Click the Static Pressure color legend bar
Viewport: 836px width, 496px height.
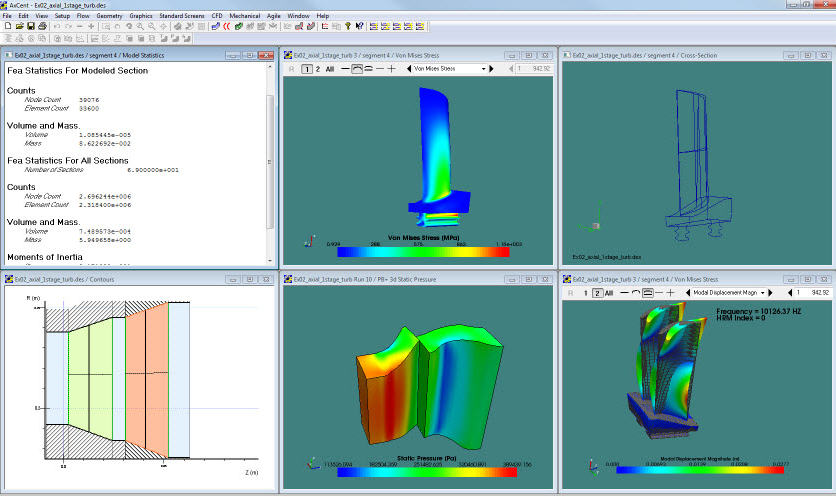(x=427, y=472)
